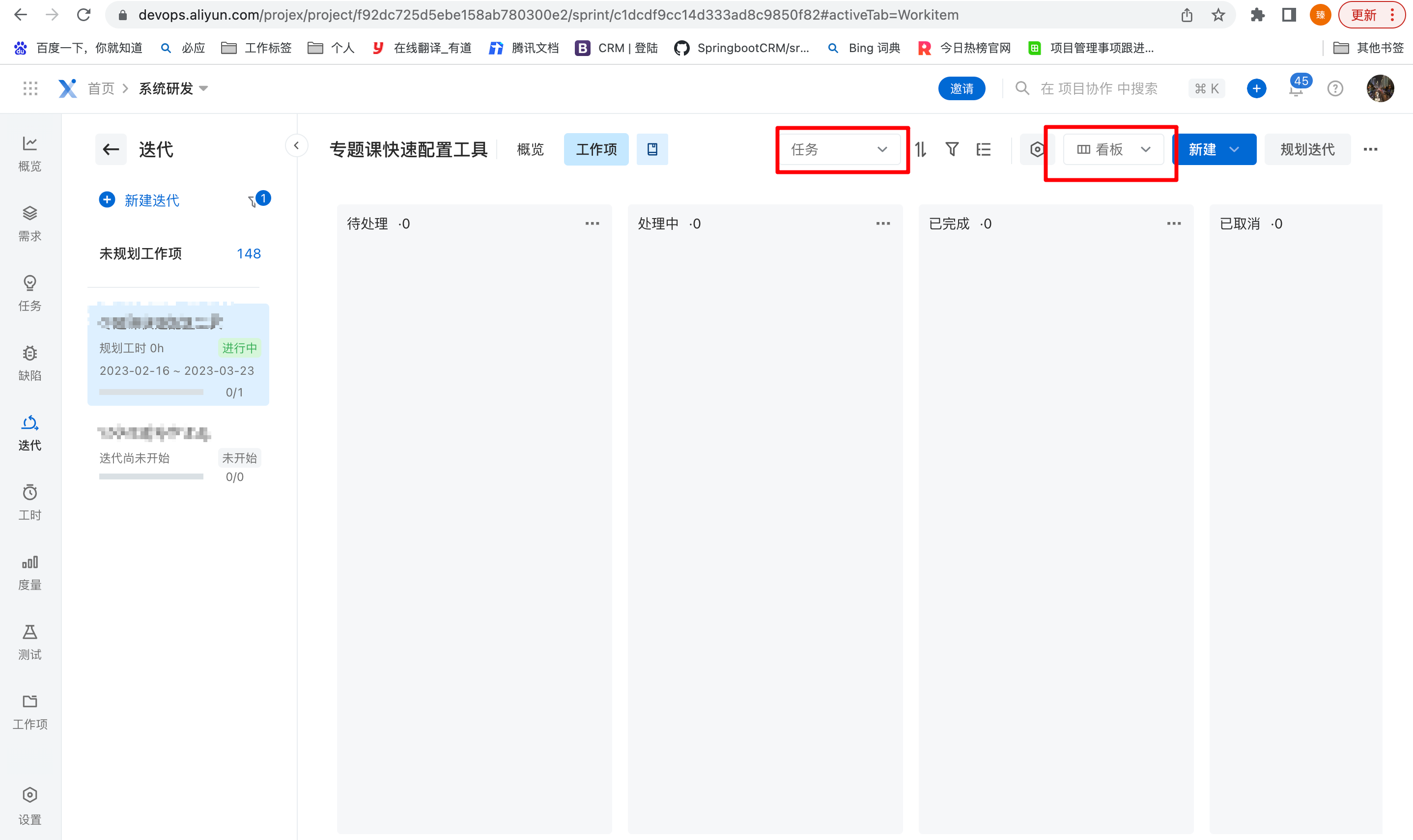The image size is (1413, 840).
Task: Open Work hours (工时) in the sidebar
Action: pos(30,502)
